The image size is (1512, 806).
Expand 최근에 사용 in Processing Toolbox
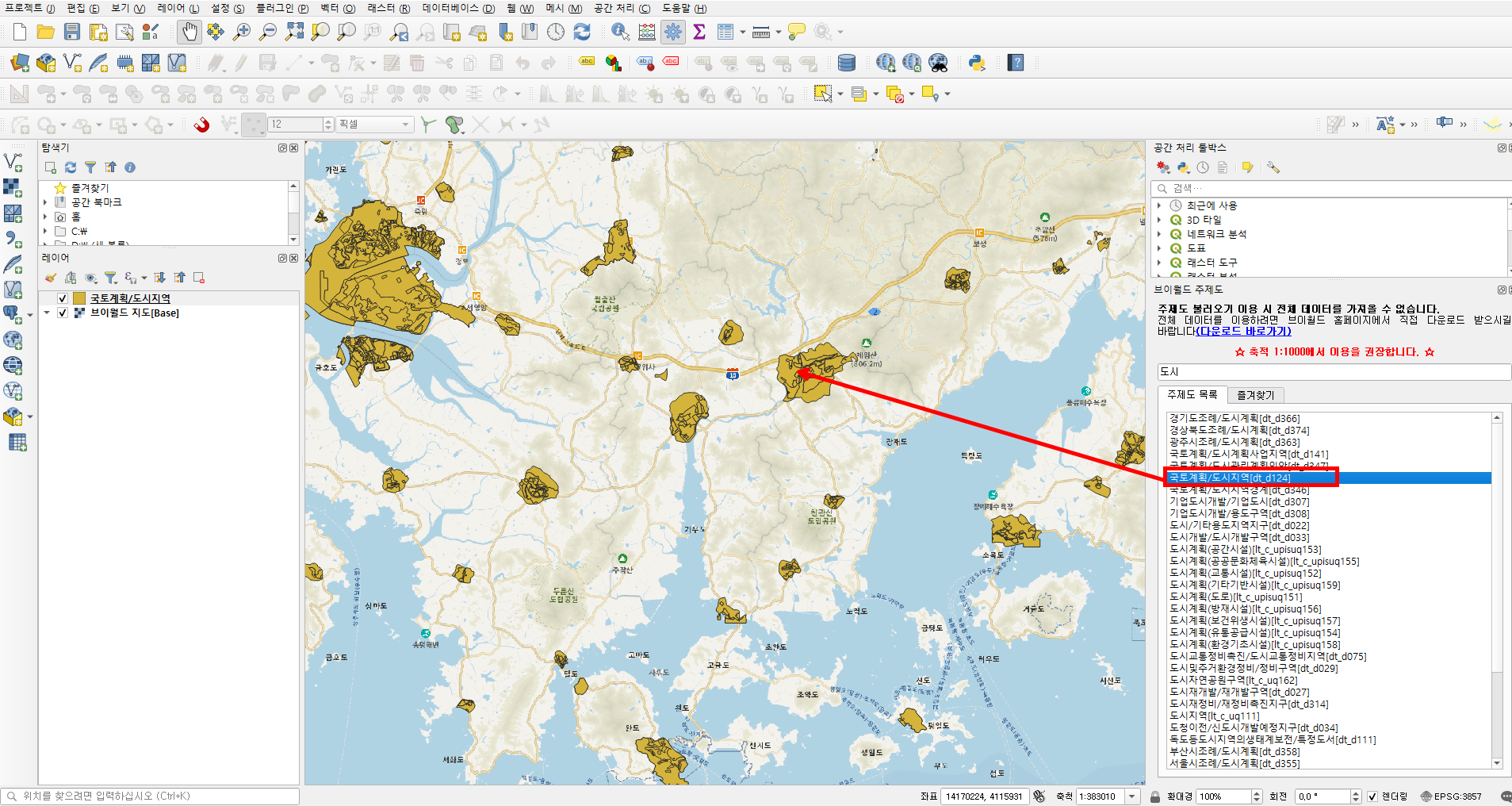(1159, 205)
